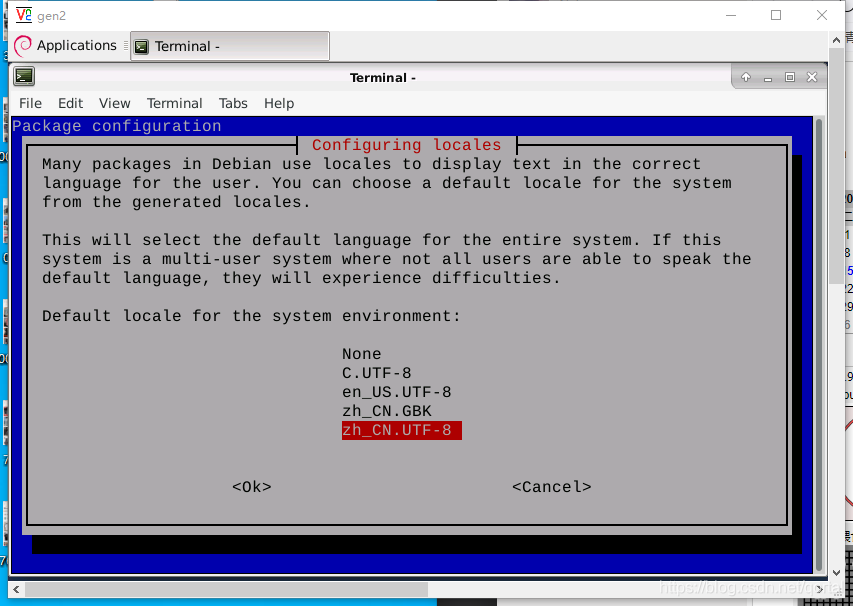Open the Help menu
This screenshot has width=853, height=606.
279,103
